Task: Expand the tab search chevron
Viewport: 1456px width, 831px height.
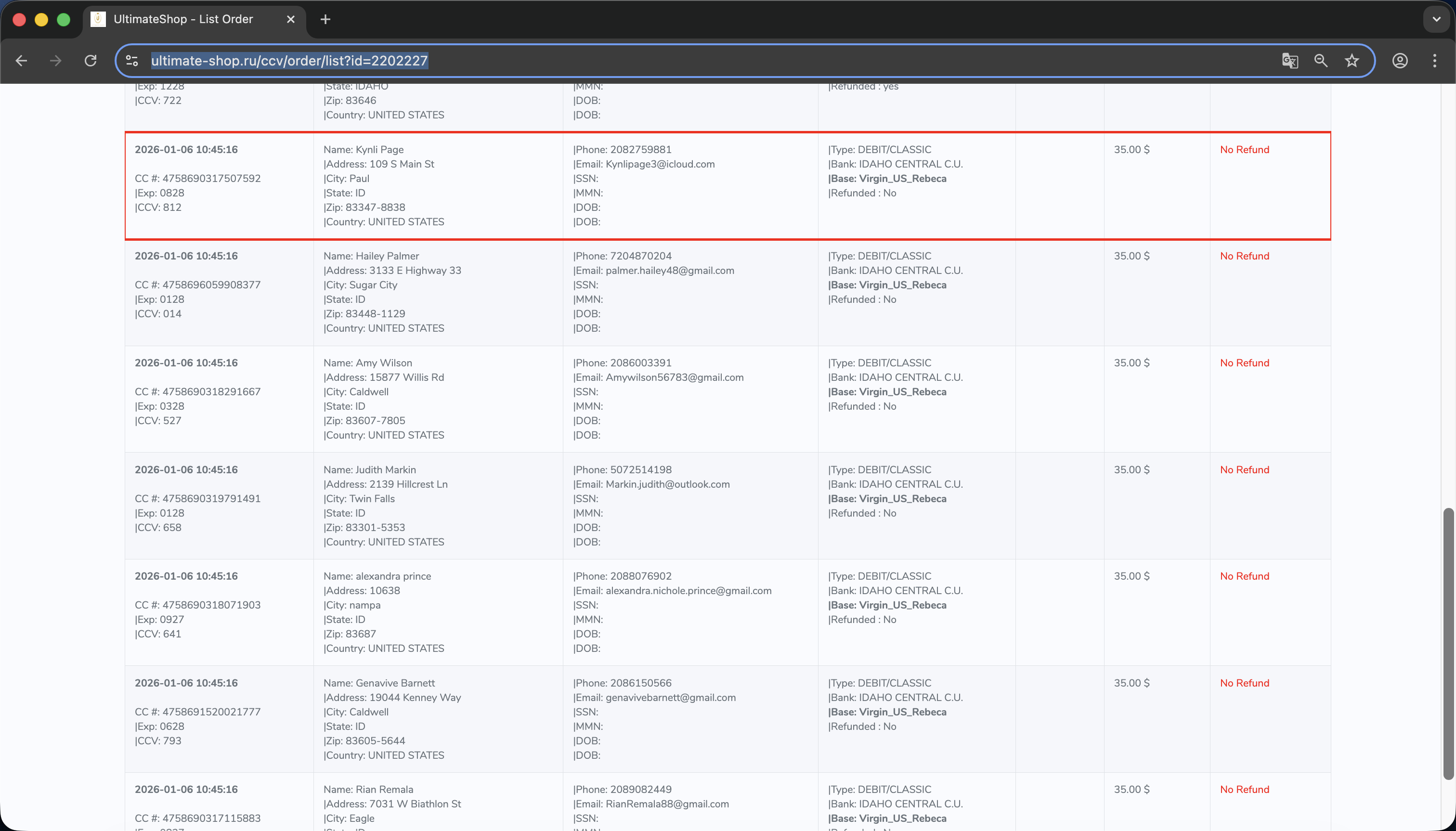Action: tap(1436, 19)
